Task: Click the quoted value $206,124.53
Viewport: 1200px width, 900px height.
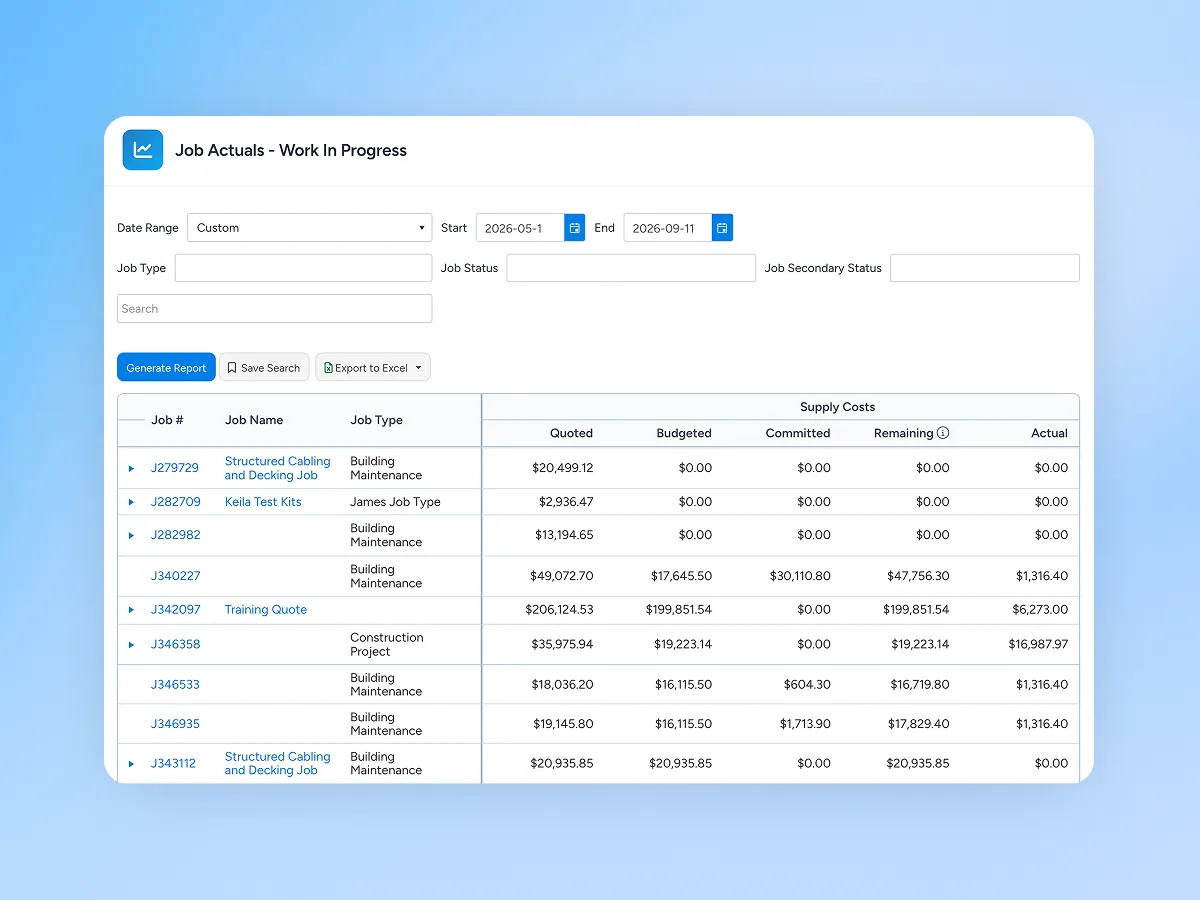Action: click(x=559, y=610)
